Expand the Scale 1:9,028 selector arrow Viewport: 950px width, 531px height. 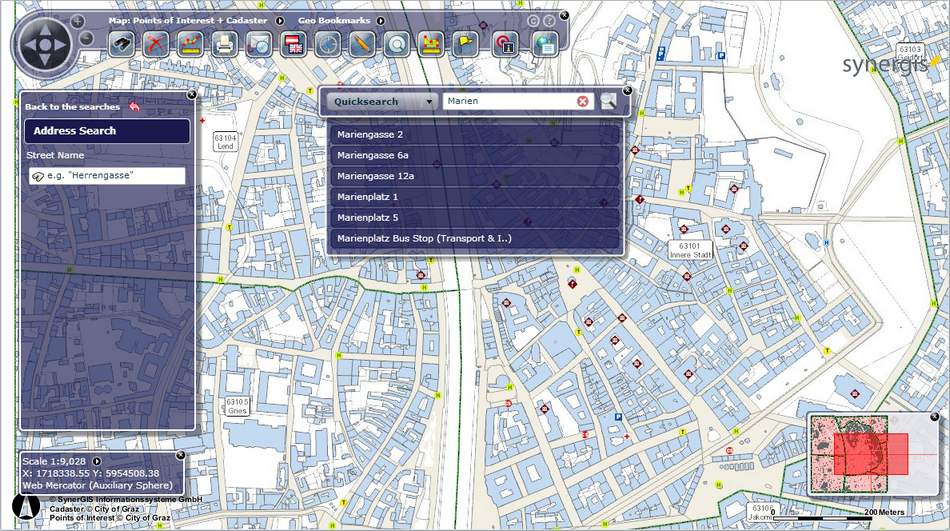coord(96,461)
